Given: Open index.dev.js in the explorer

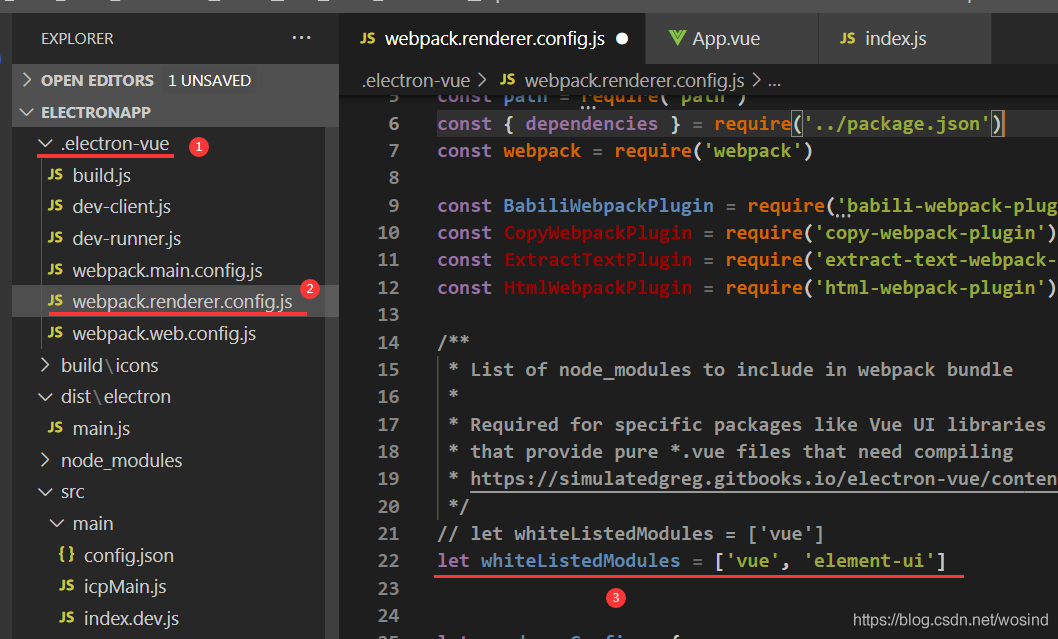Looking at the screenshot, I should (x=131, y=618).
